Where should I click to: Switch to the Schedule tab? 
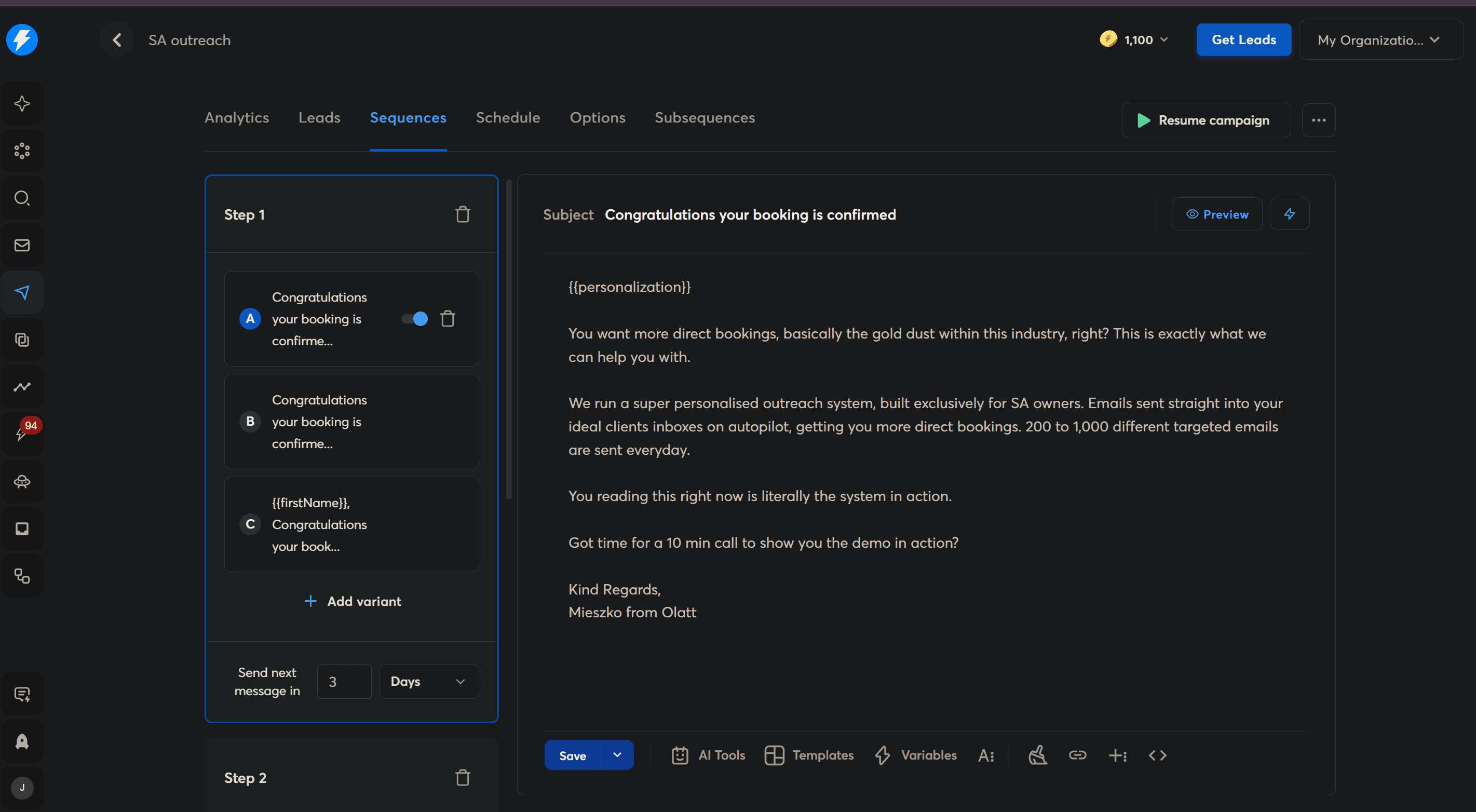coord(508,117)
